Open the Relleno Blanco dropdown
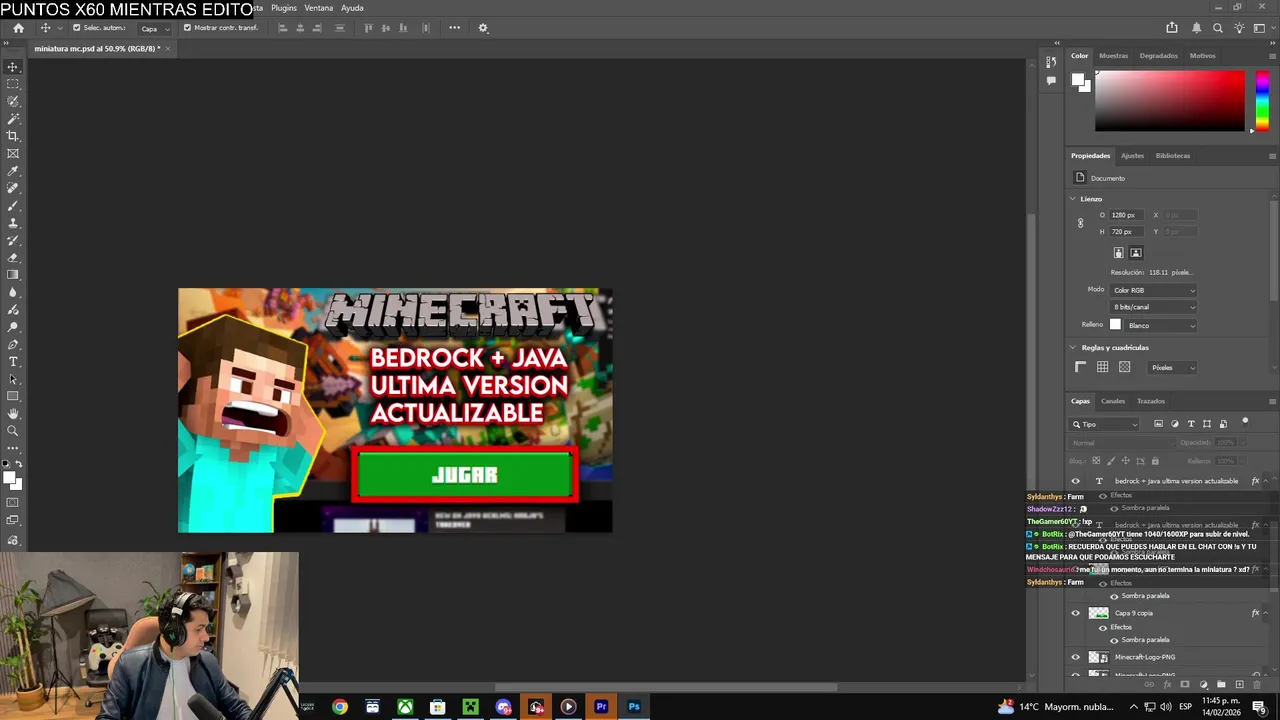The width and height of the screenshot is (1280, 720). [x=1160, y=325]
